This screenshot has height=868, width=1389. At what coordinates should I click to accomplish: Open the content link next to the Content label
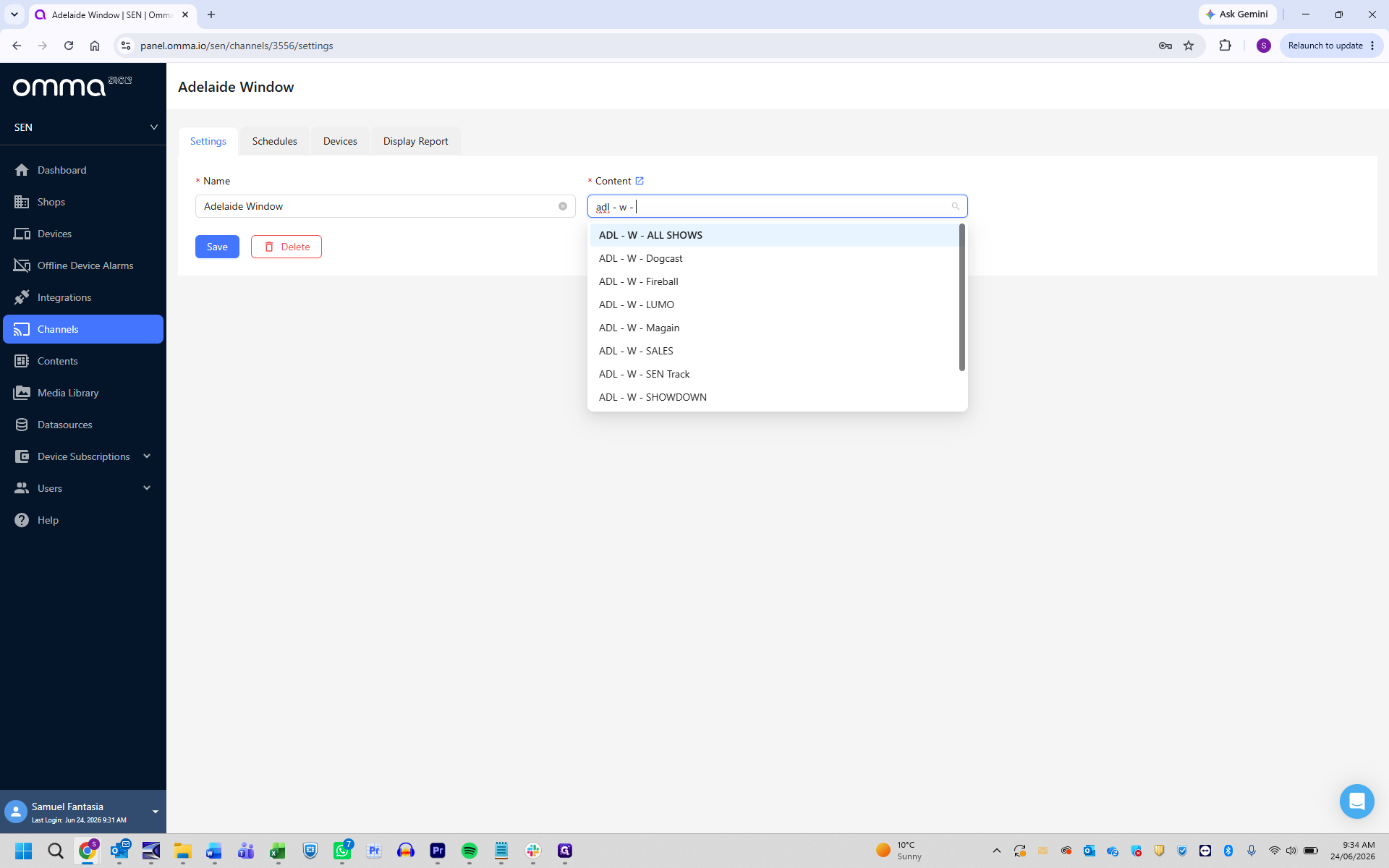pyautogui.click(x=640, y=181)
